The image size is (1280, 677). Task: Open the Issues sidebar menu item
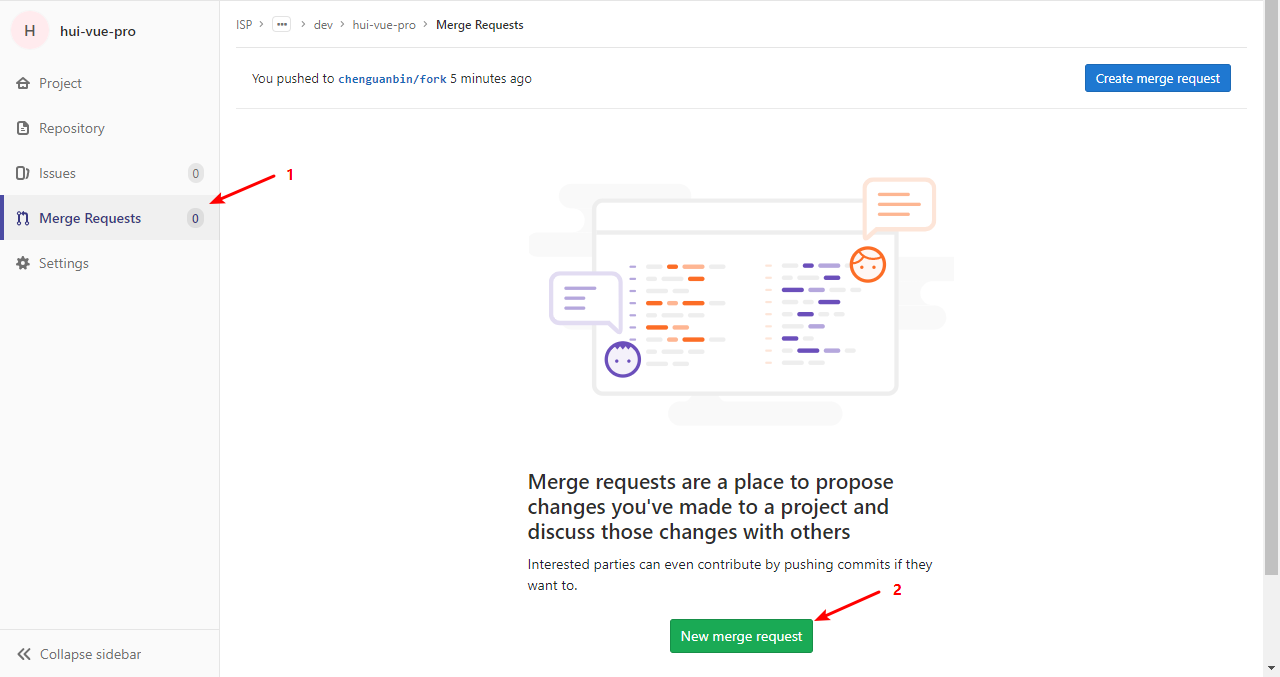coord(110,174)
